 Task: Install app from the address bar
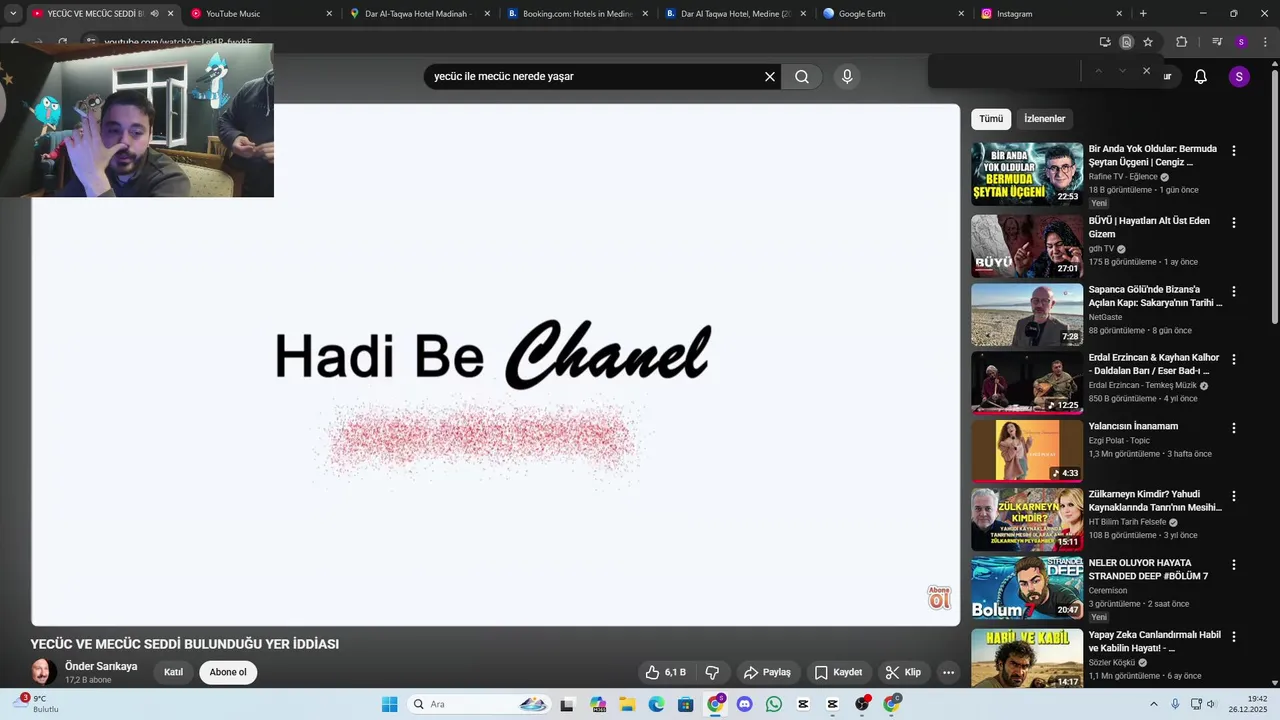[1105, 42]
